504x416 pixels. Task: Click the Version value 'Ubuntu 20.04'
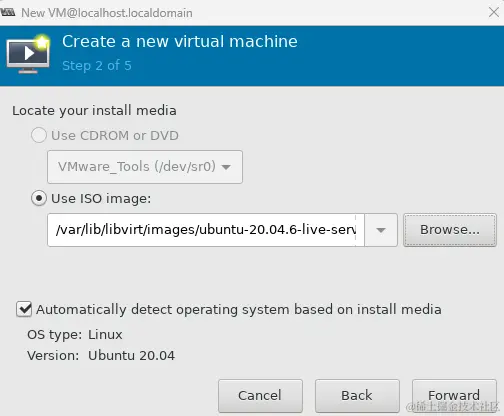(131, 355)
